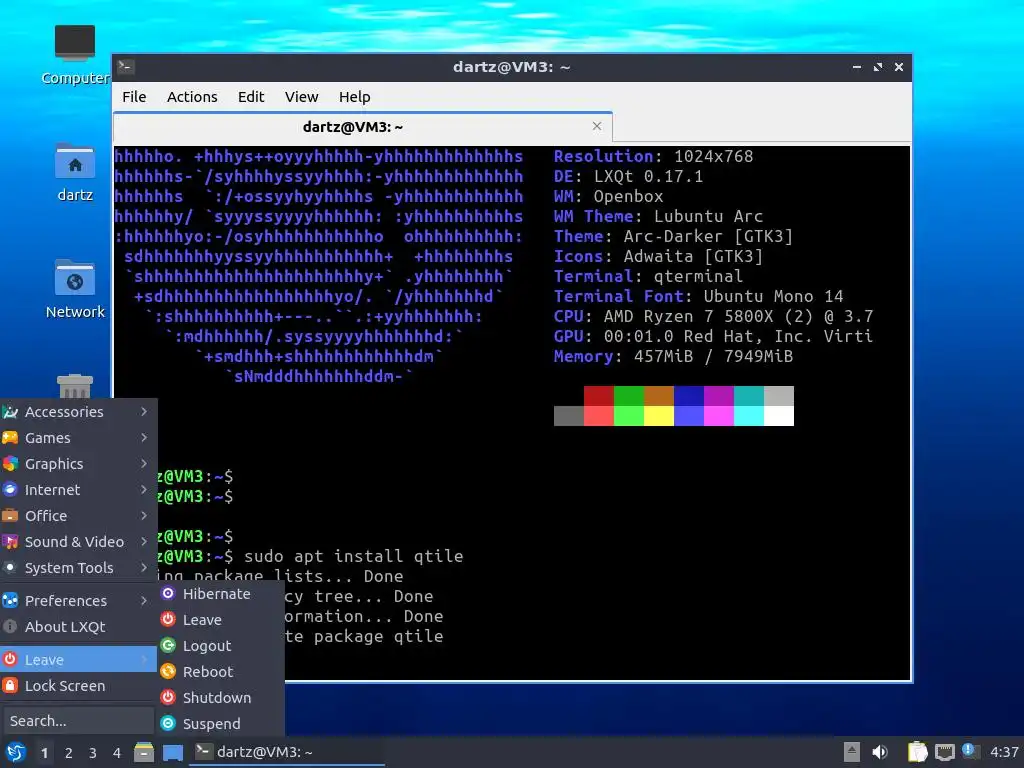Viewport: 1024px width, 768px height.
Task: Expand the Games submenu
Action: click(78, 438)
